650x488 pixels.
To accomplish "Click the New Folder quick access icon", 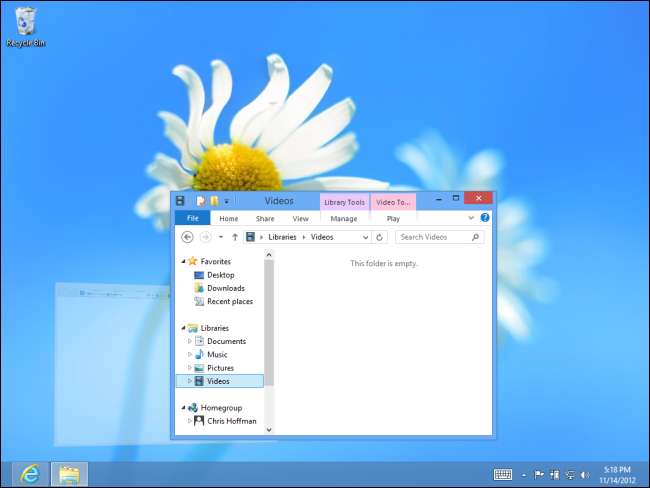I will click(x=214, y=201).
